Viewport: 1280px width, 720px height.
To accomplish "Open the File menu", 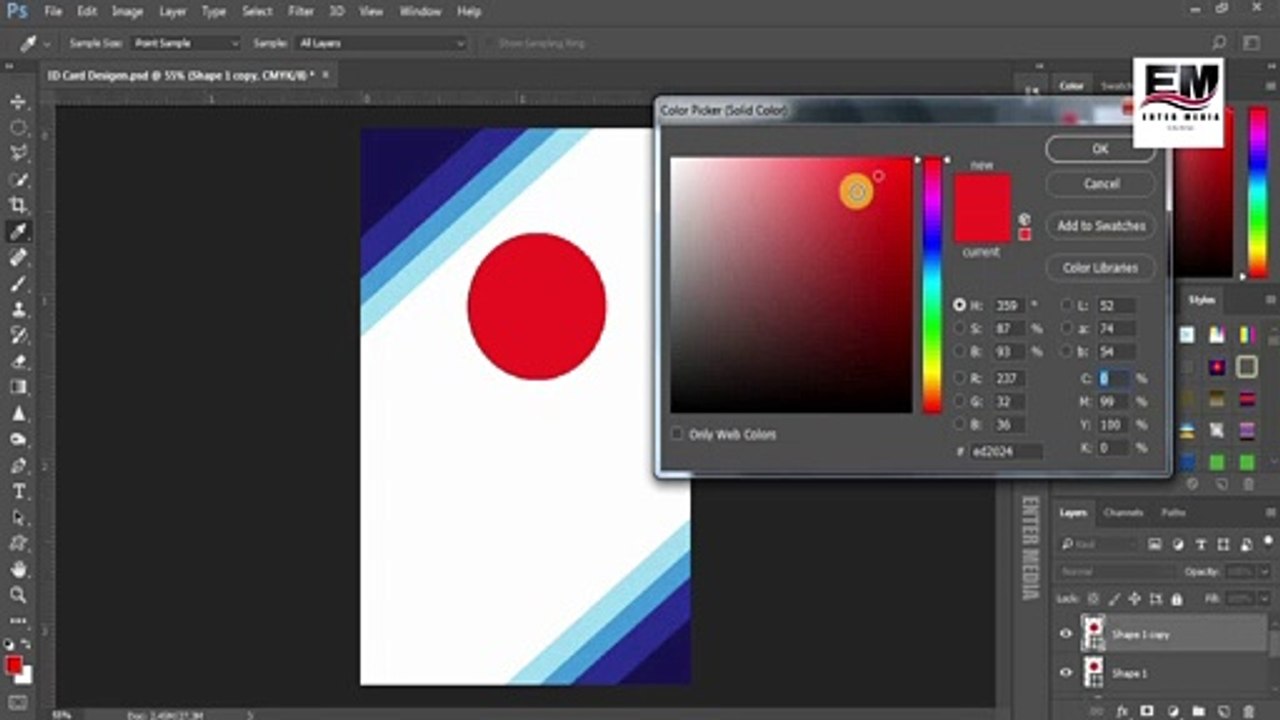I will tap(53, 11).
